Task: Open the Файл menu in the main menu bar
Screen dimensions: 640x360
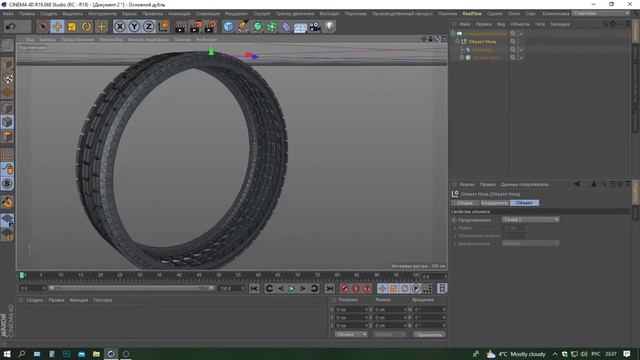Action: 8,13
